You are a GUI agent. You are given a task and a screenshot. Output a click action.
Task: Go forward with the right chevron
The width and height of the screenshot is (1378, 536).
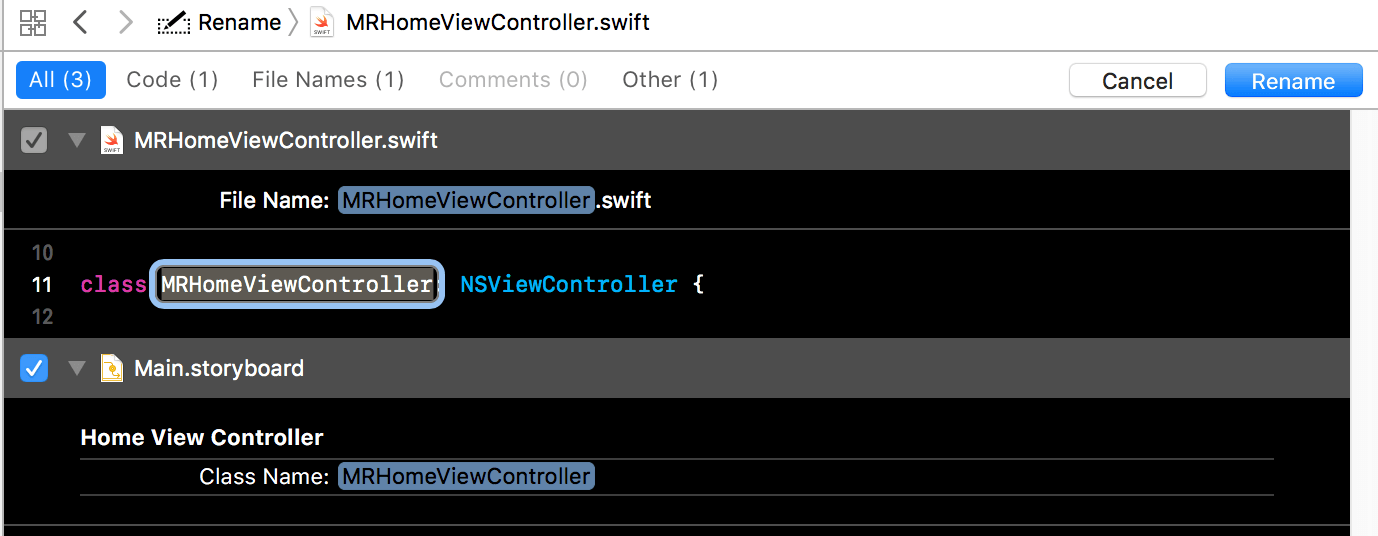click(x=125, y=22)
